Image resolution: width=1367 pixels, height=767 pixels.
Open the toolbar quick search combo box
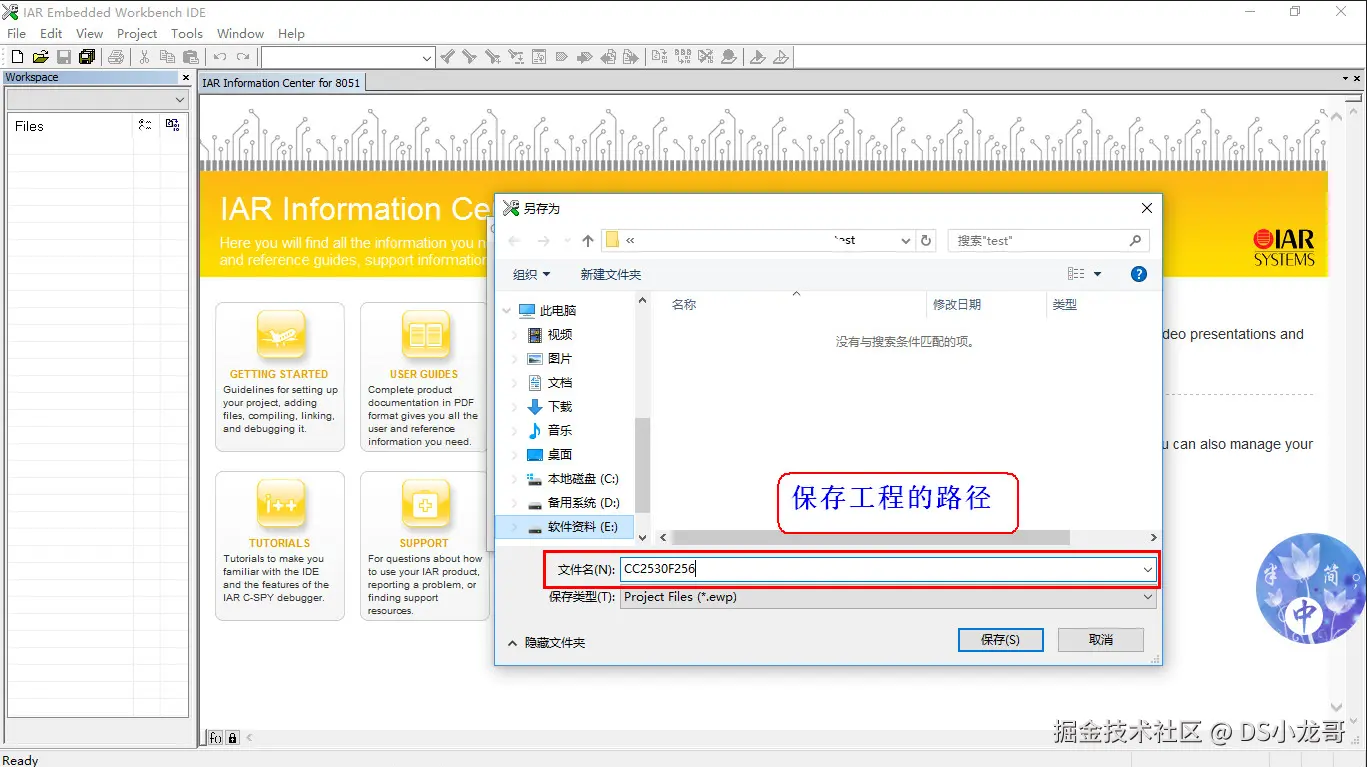tap(348, 58)
